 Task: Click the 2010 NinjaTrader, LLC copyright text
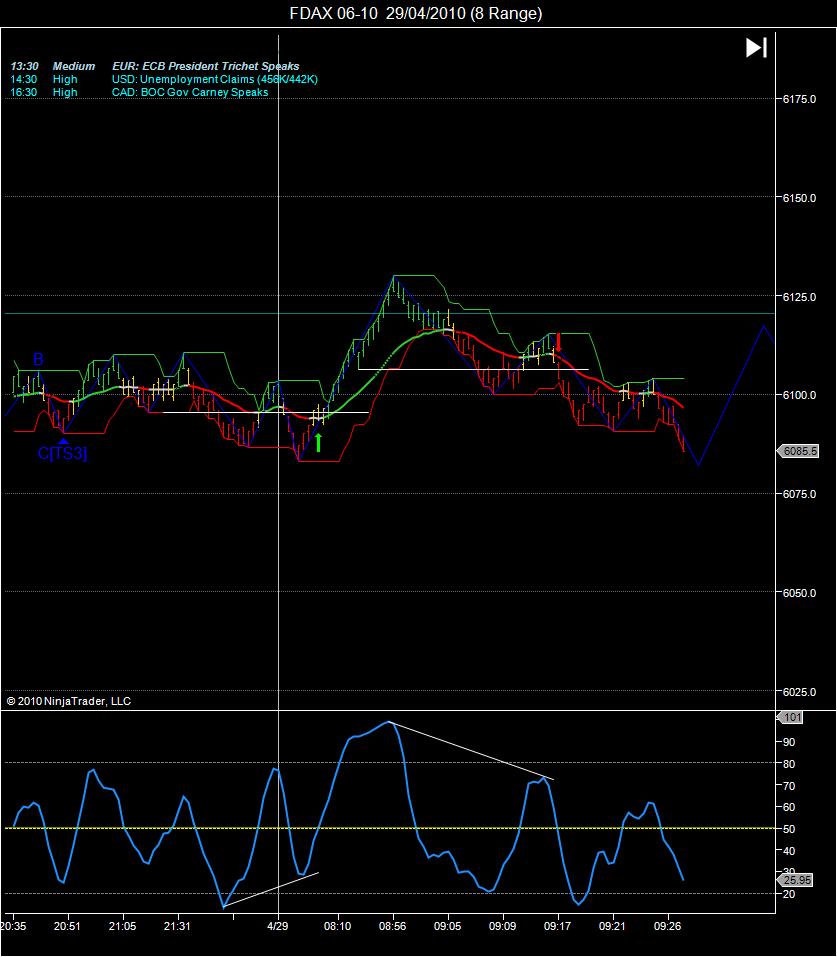pos(69,701)
